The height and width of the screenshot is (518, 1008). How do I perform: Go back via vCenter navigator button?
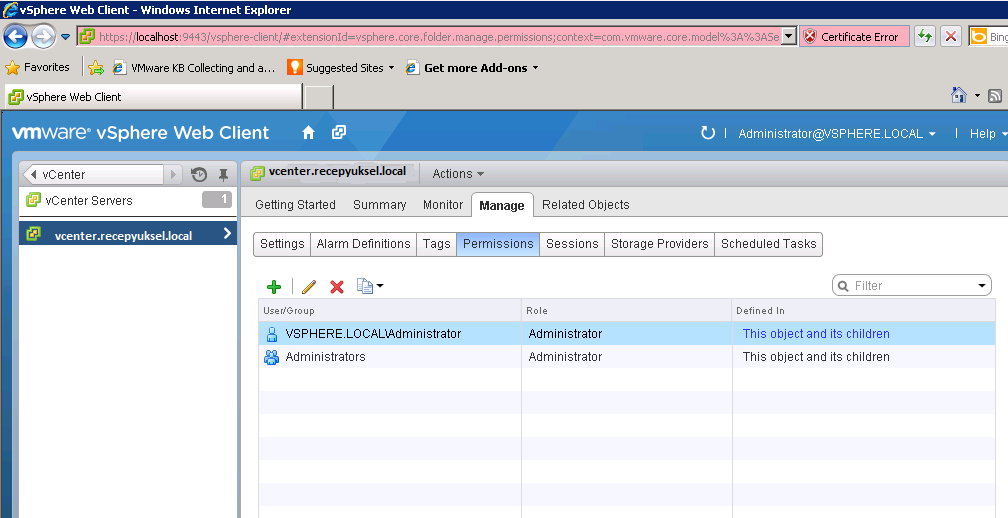[x=93, y=174]
